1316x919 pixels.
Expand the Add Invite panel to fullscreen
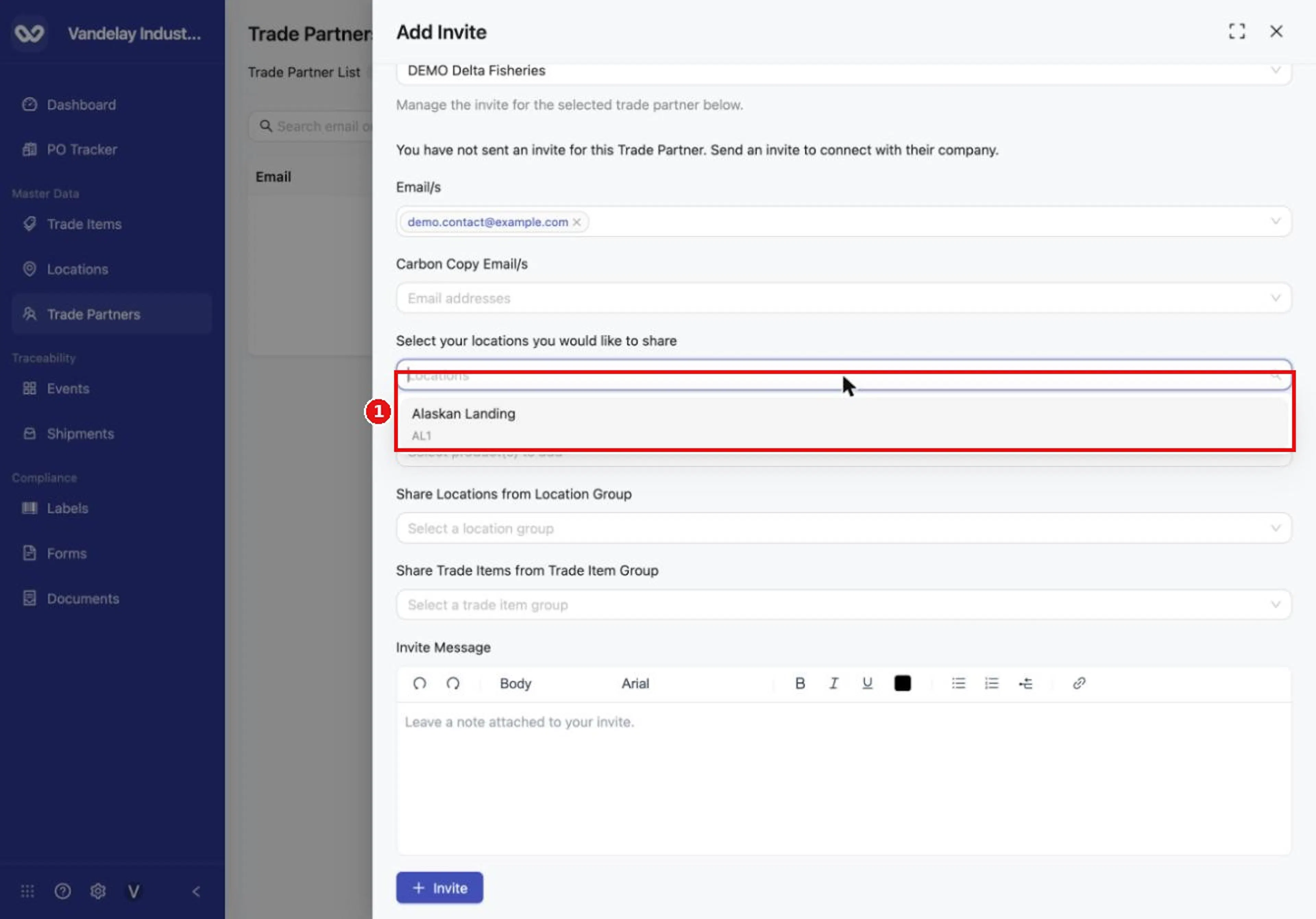click(x=1236, y=31)
